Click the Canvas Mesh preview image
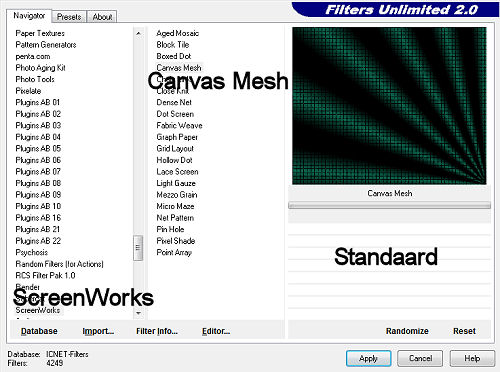The width and height of the screenshot is (500, 372). [389, 106]
